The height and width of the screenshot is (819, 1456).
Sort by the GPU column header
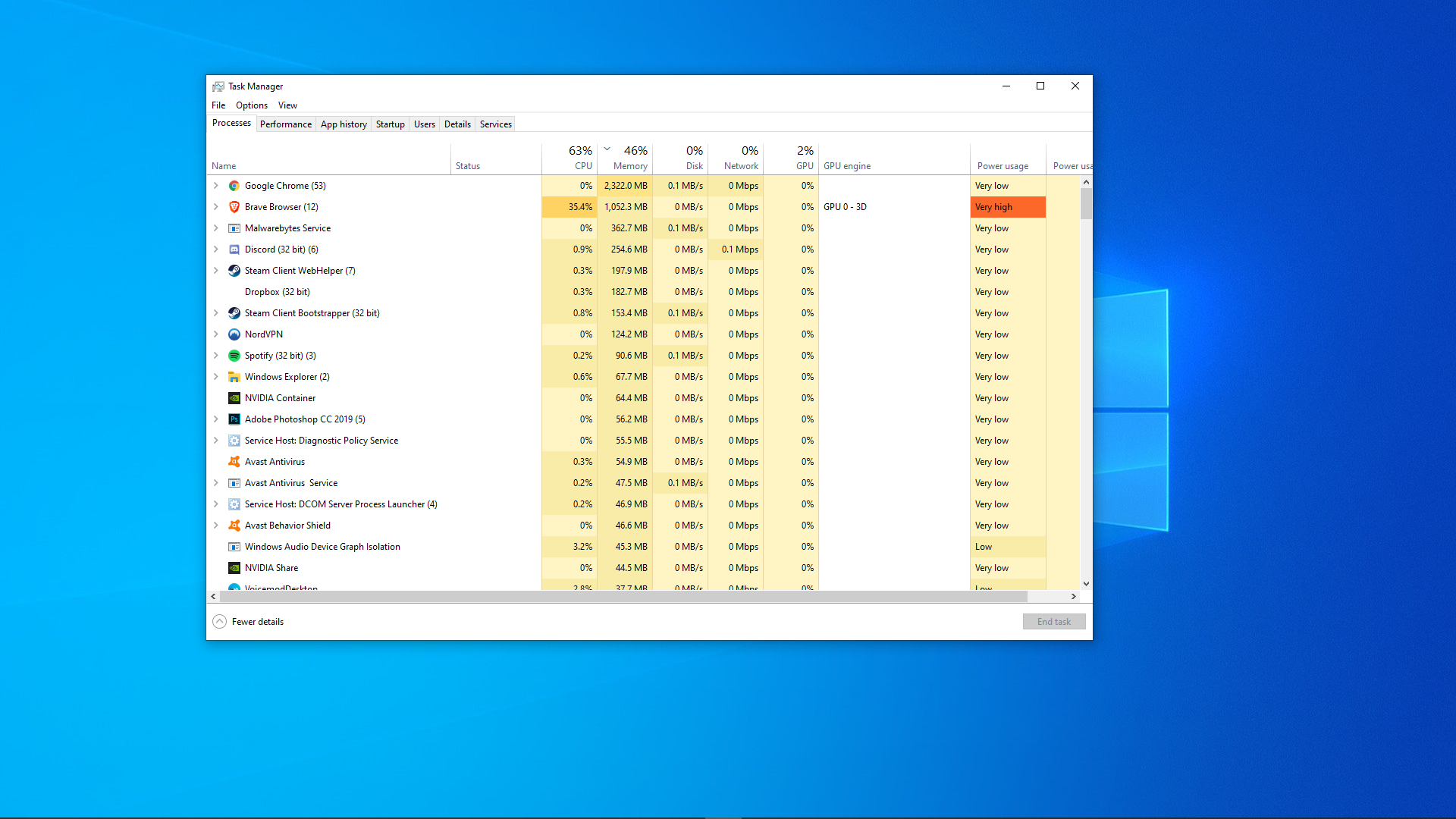[791, 158]
